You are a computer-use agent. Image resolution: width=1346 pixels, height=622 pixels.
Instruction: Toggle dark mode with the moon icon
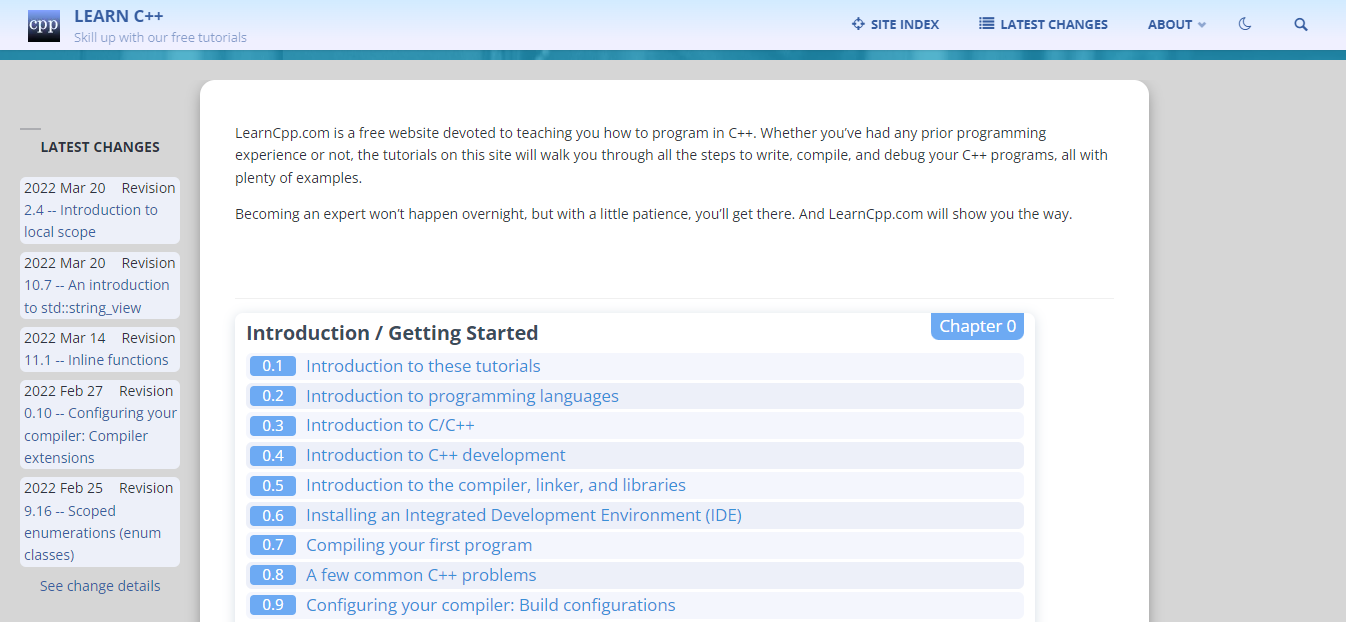(x=1244, y=23)
